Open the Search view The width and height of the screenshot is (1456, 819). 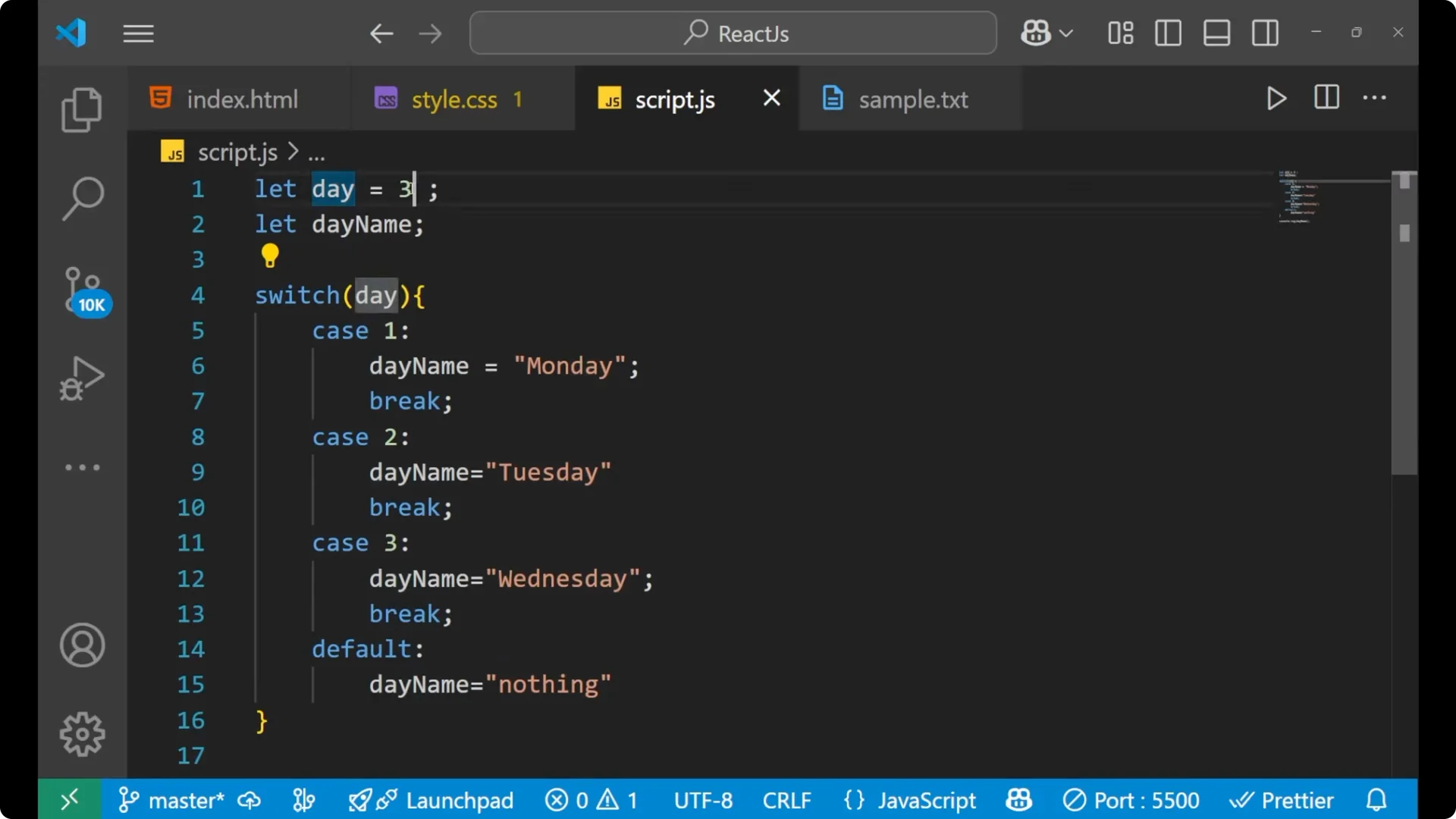tap(82, 197)
